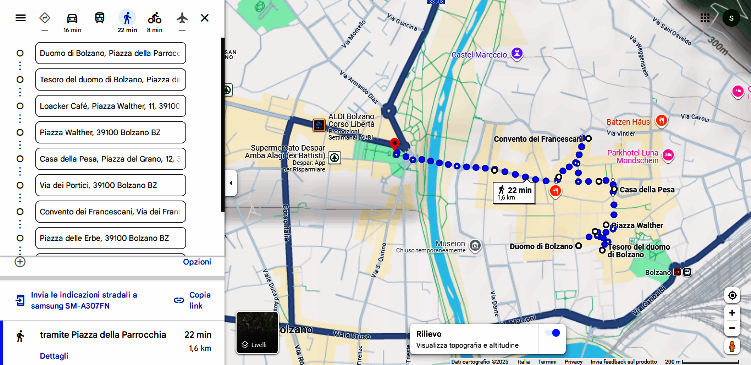
Task: Select cycling directions icon
Action: coord(154,18)
